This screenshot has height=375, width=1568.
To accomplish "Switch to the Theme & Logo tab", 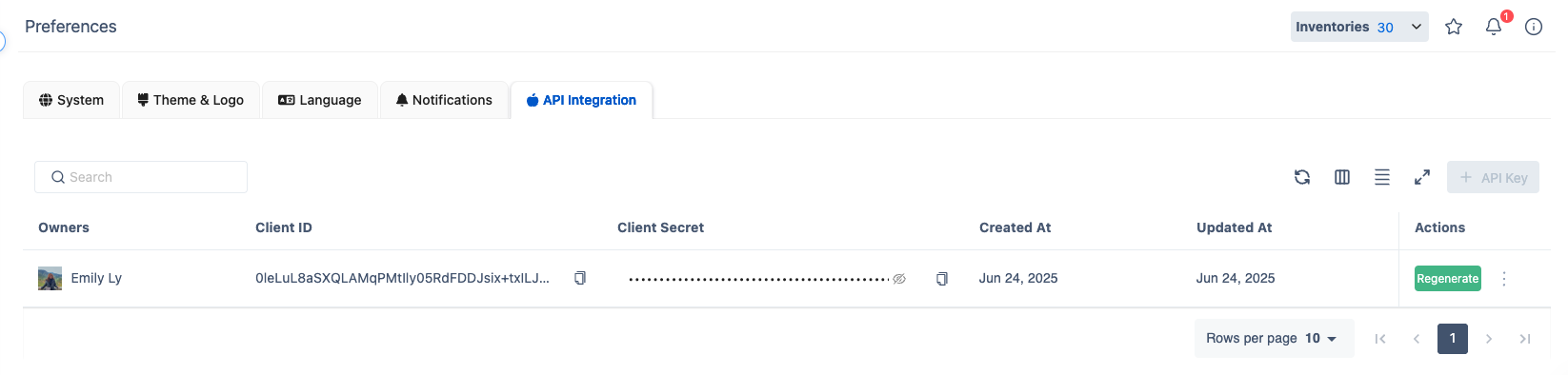I will (x=191, y=100).
